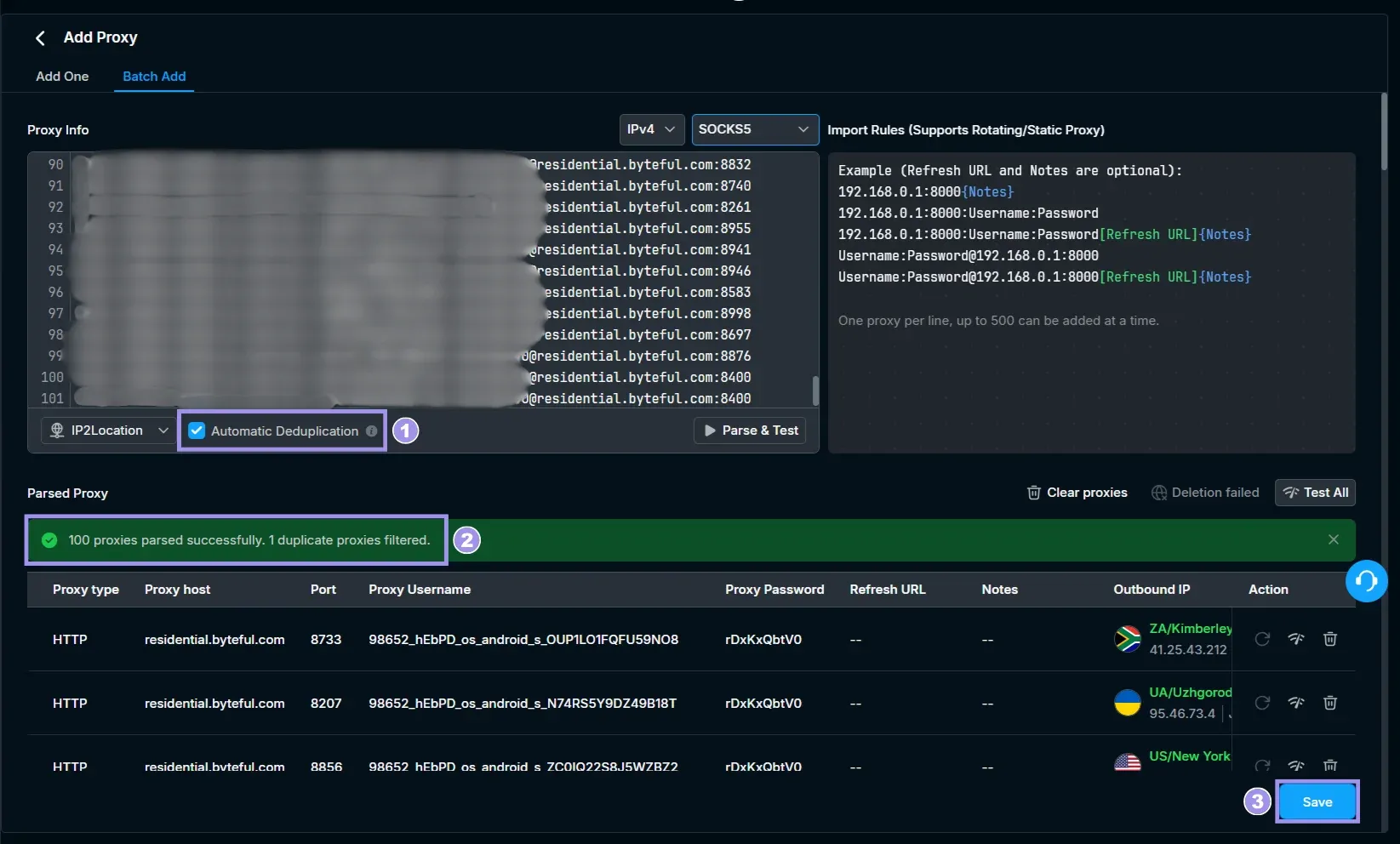This screenshot has width=1400, height=844.
Task: Refresh the ZA/Kimberley proxy row
Action: [1262, 639]
